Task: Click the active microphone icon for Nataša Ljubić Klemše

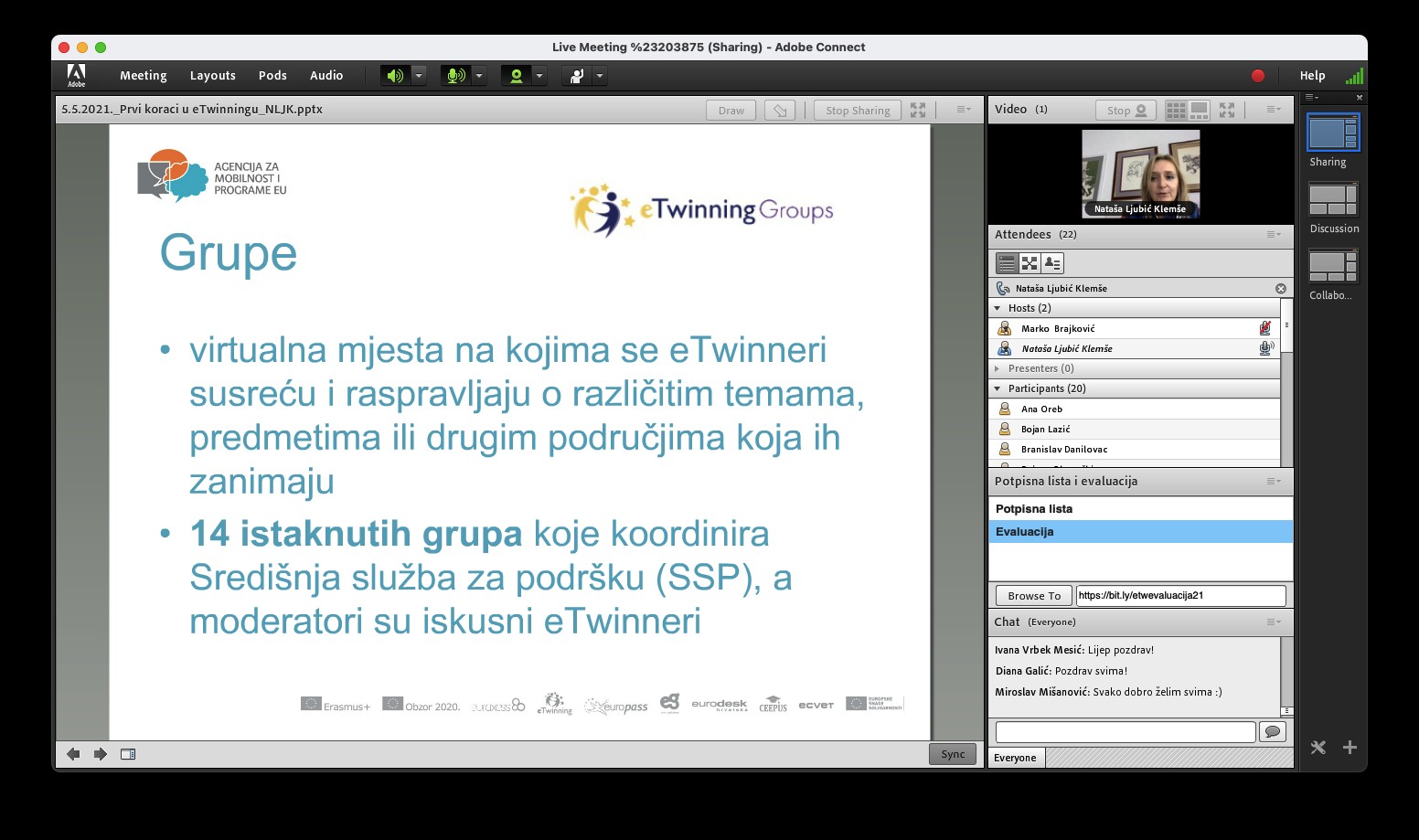Action: click(1266, 348)
